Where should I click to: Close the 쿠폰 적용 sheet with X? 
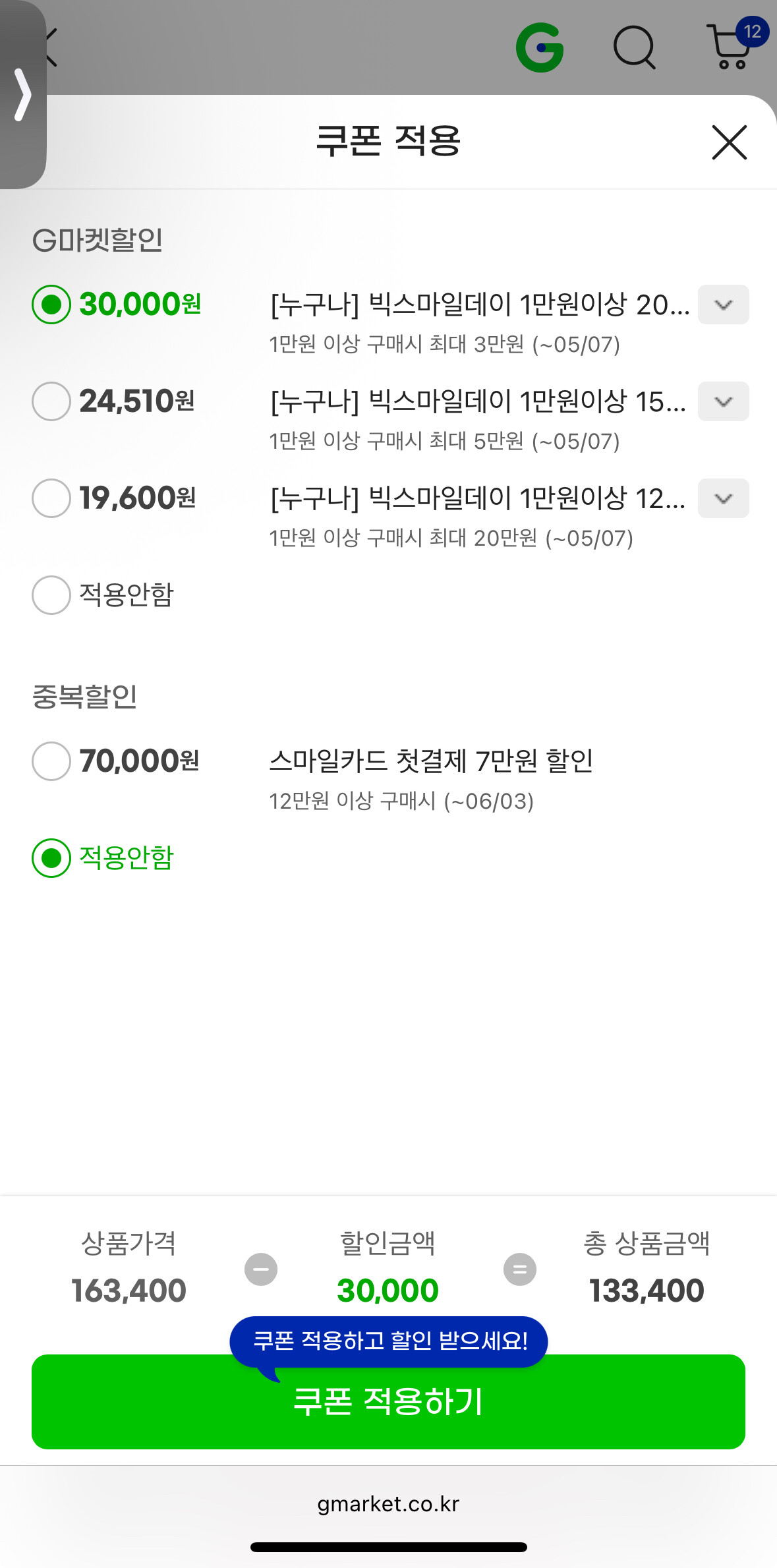(x=729, y=142)
